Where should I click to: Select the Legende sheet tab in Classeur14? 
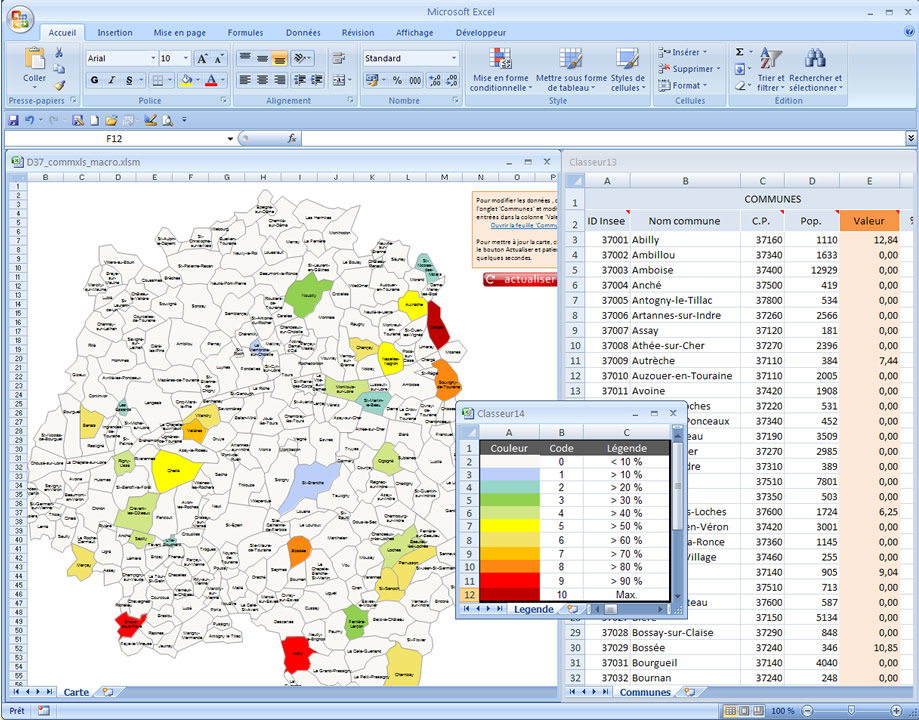pos(533,609)
